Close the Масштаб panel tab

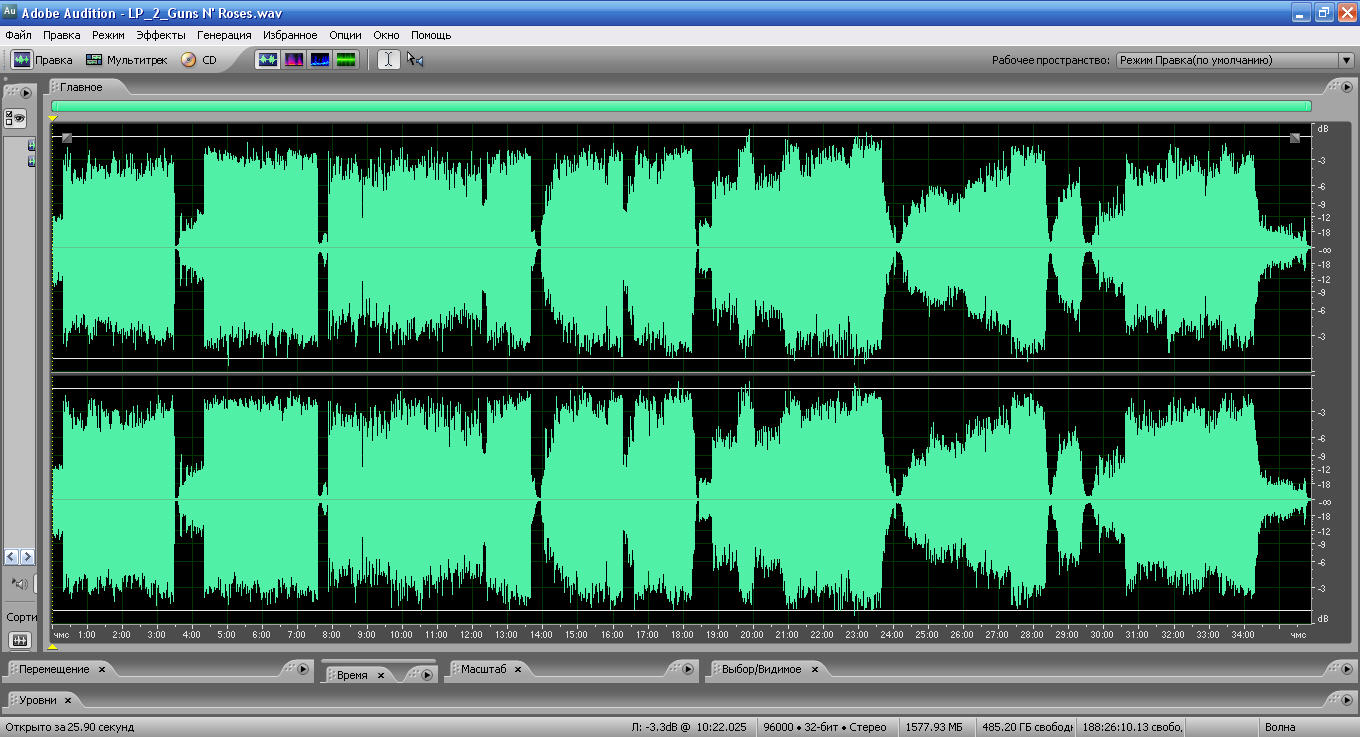pyautogui.click(x=520, y=669)
